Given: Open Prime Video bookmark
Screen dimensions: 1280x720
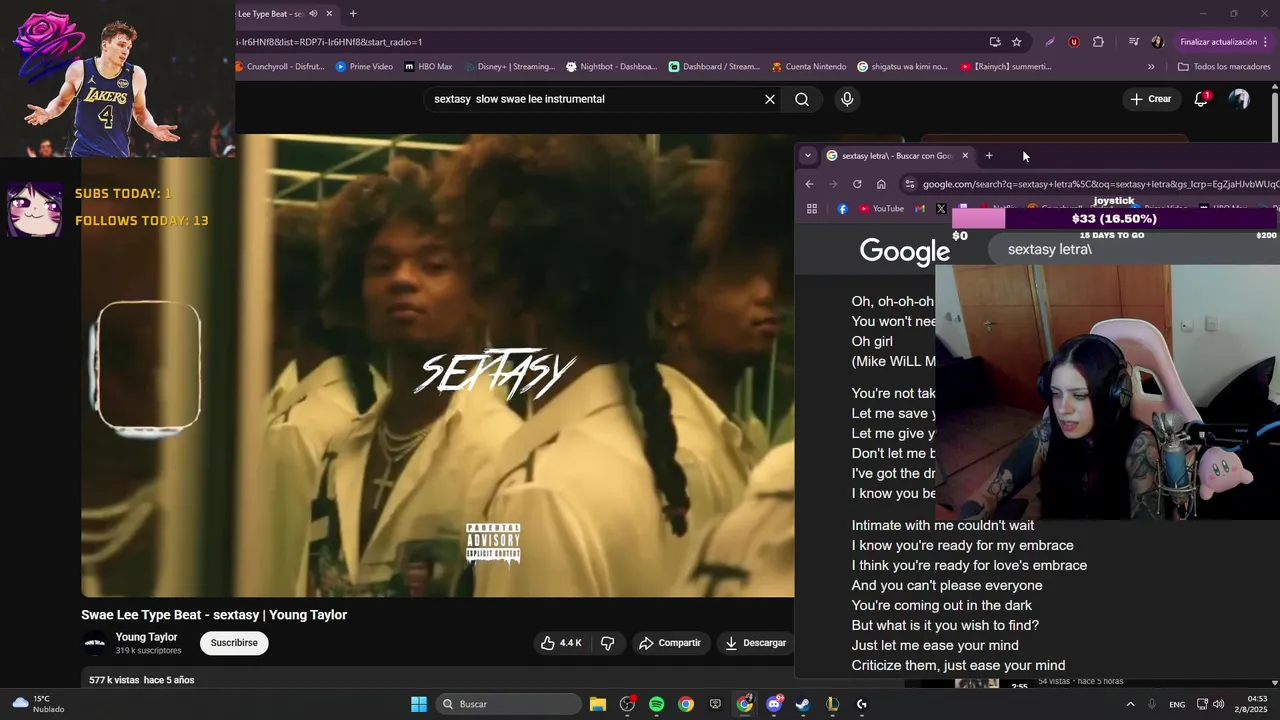Looking at the screenshot, I should click(x=364, y=67).
